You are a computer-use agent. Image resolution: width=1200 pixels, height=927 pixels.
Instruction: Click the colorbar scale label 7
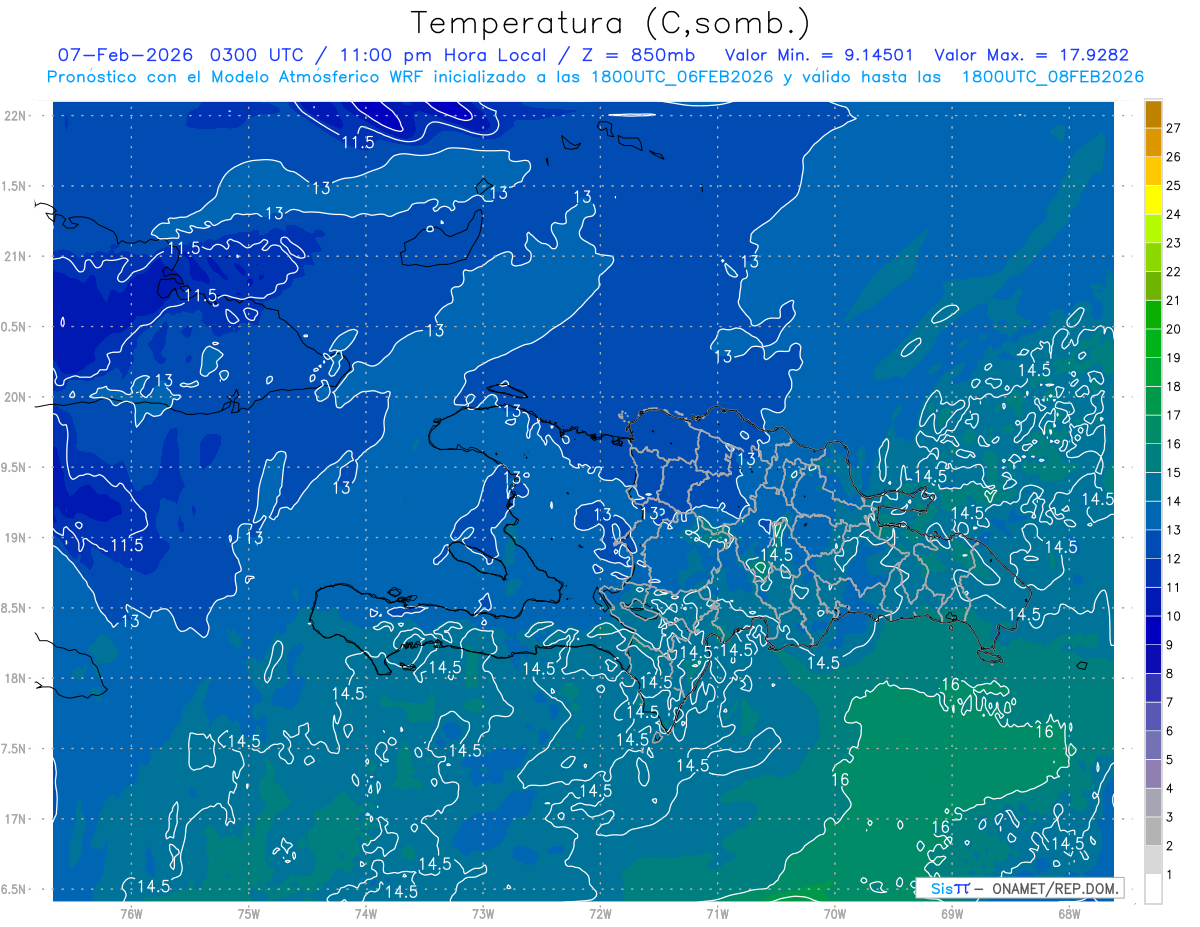pos(1170,702)
